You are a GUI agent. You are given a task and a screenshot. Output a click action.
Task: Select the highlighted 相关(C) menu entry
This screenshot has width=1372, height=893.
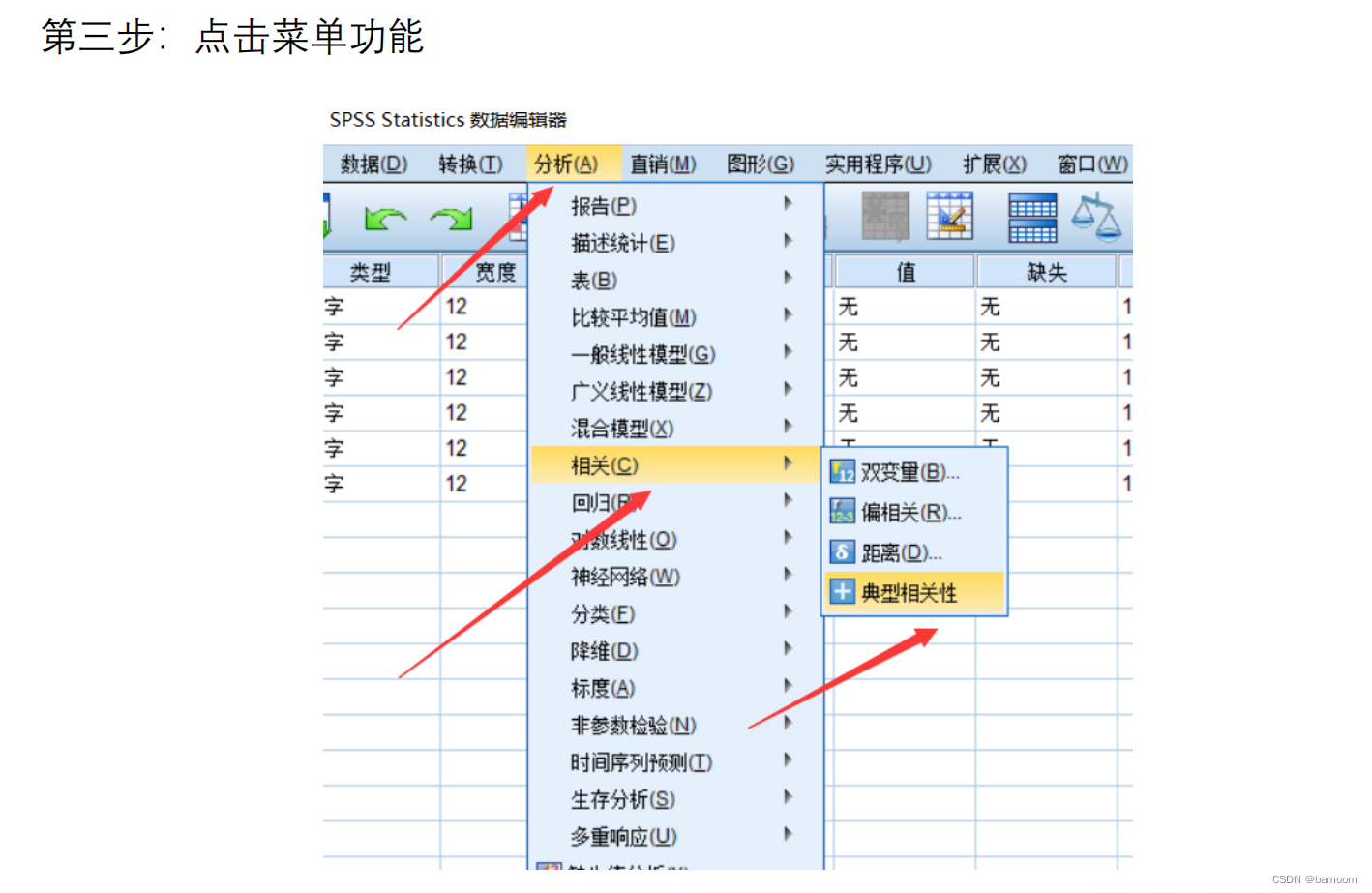click(676, 465)
